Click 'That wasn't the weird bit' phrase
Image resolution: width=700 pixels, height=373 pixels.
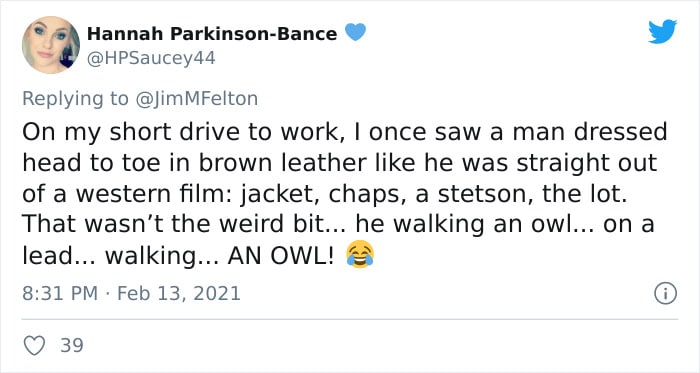click(x=175, y=224)
